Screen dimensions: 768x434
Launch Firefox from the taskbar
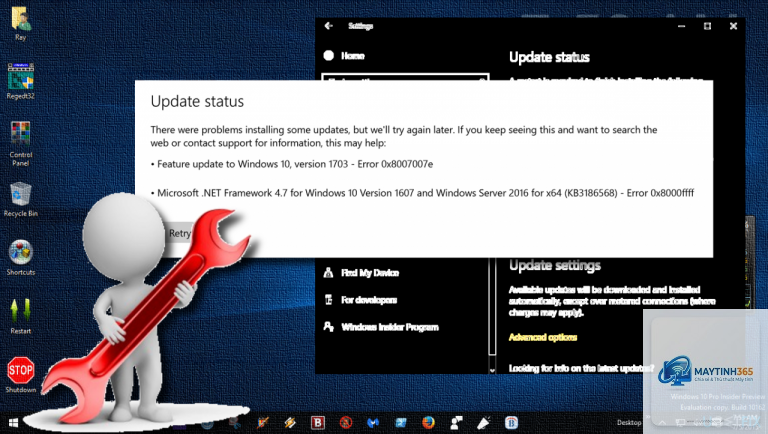[x=428, y=422]
